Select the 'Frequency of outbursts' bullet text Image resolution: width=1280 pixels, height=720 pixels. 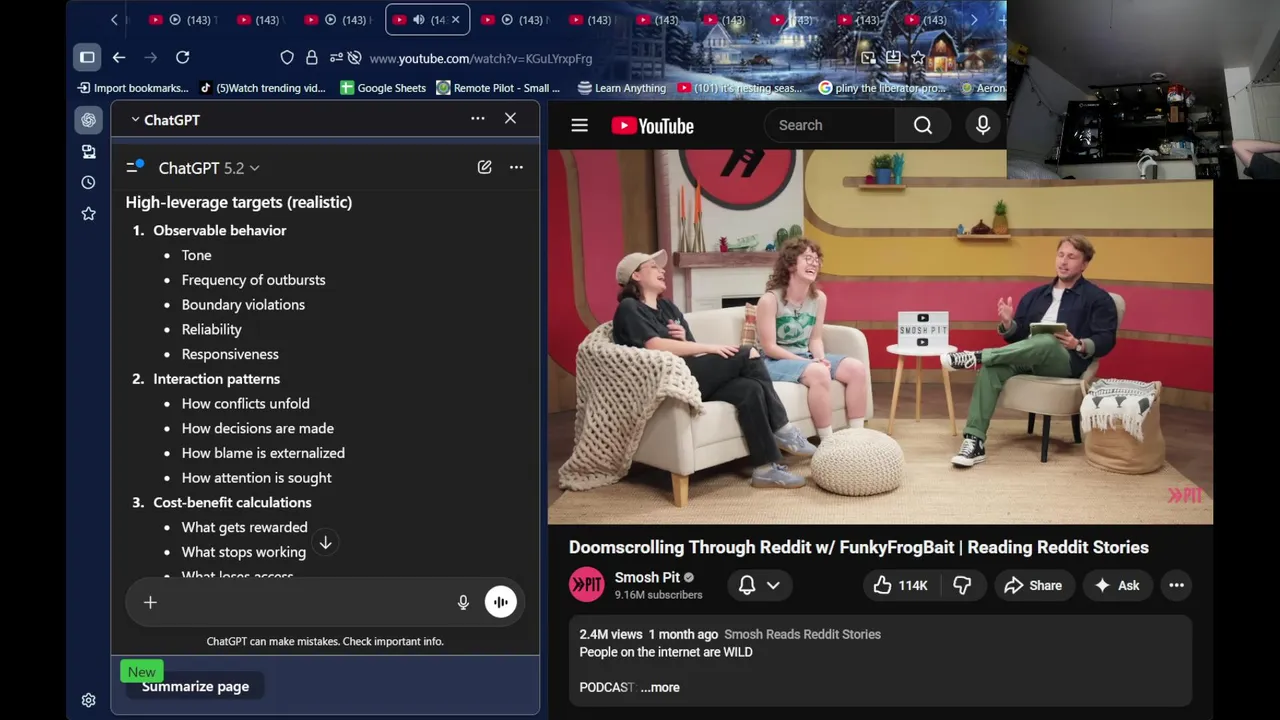(253, 280)
